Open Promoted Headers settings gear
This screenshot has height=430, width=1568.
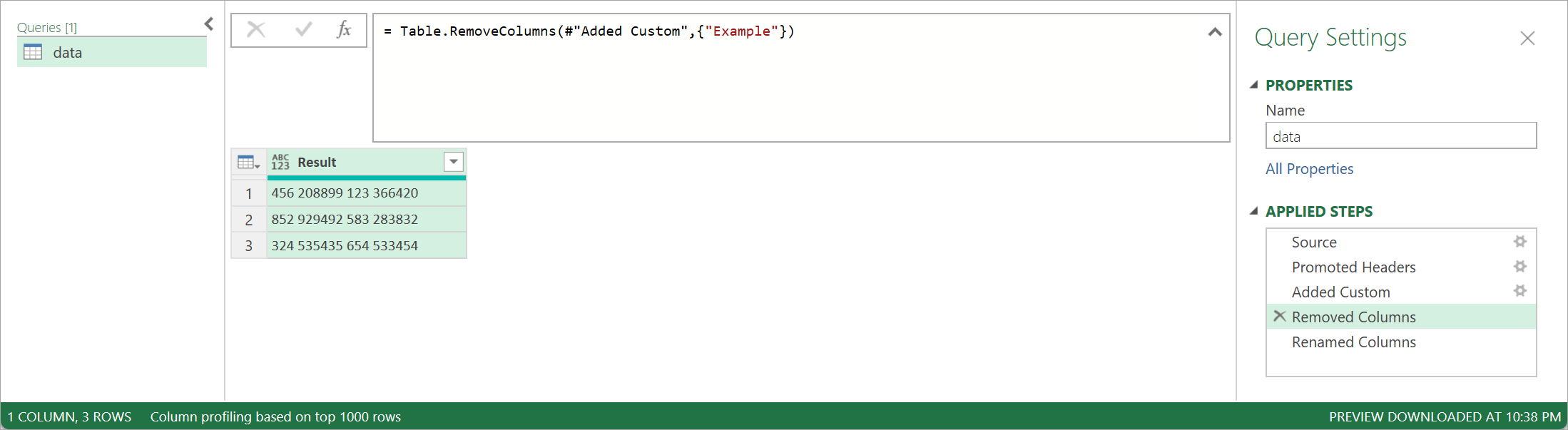[1520, 267]
